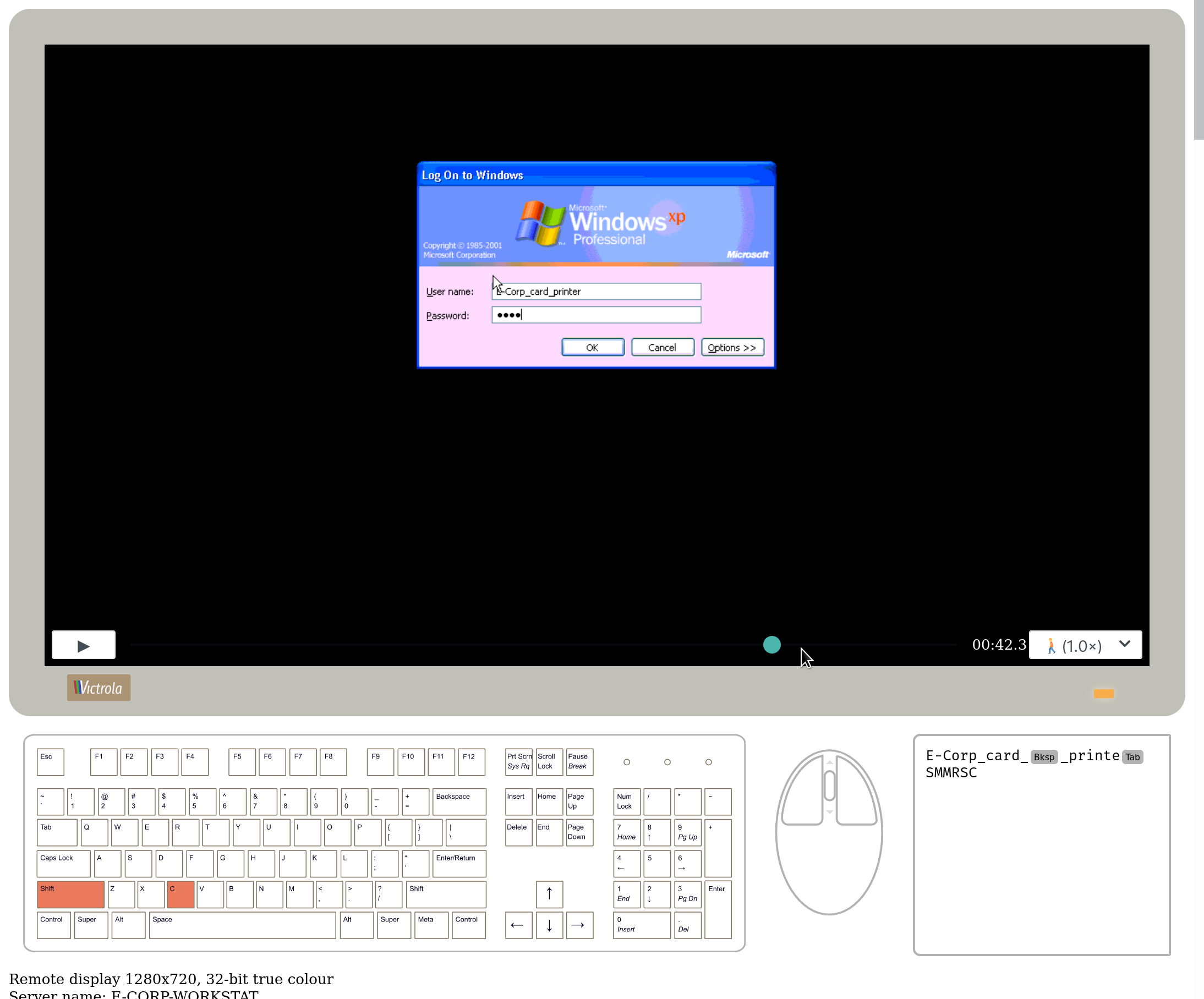Click the Password input field
The height and width of the screenshot is (999, 1204).
click(596, 315)
